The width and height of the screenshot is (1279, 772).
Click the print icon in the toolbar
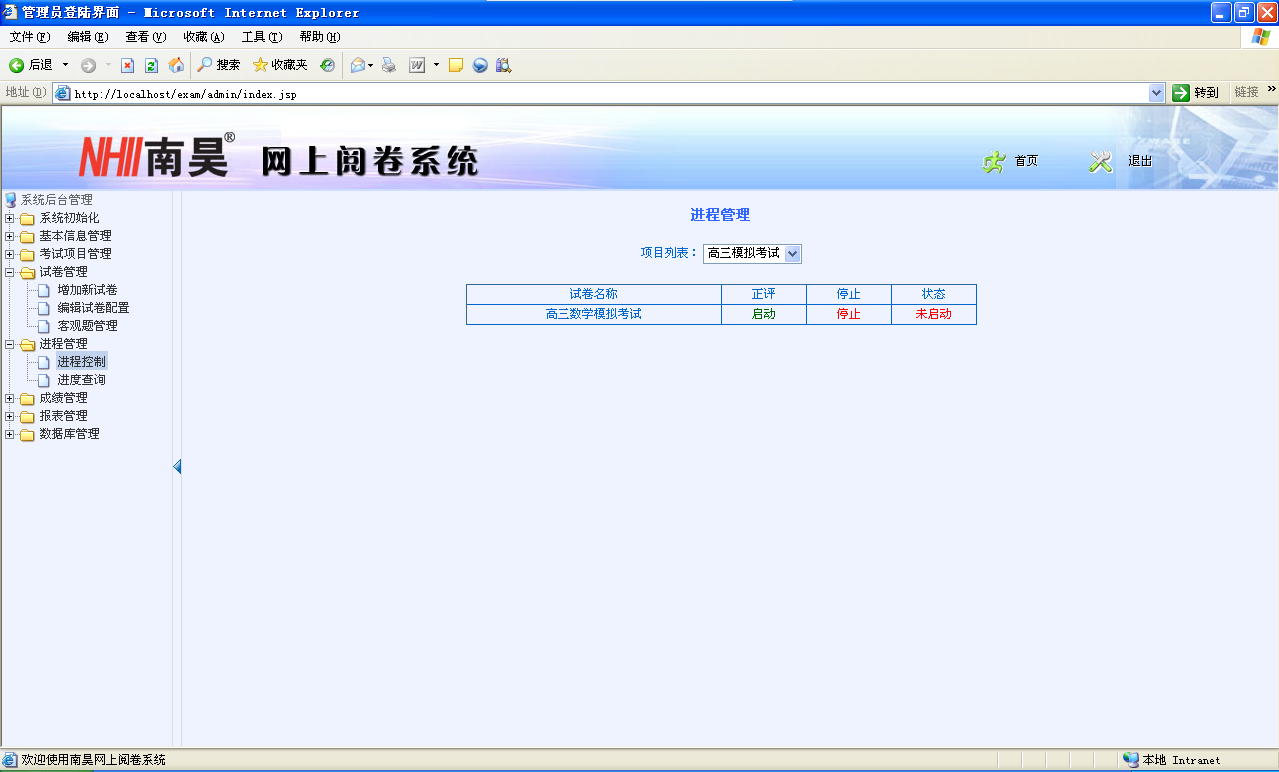387,65
